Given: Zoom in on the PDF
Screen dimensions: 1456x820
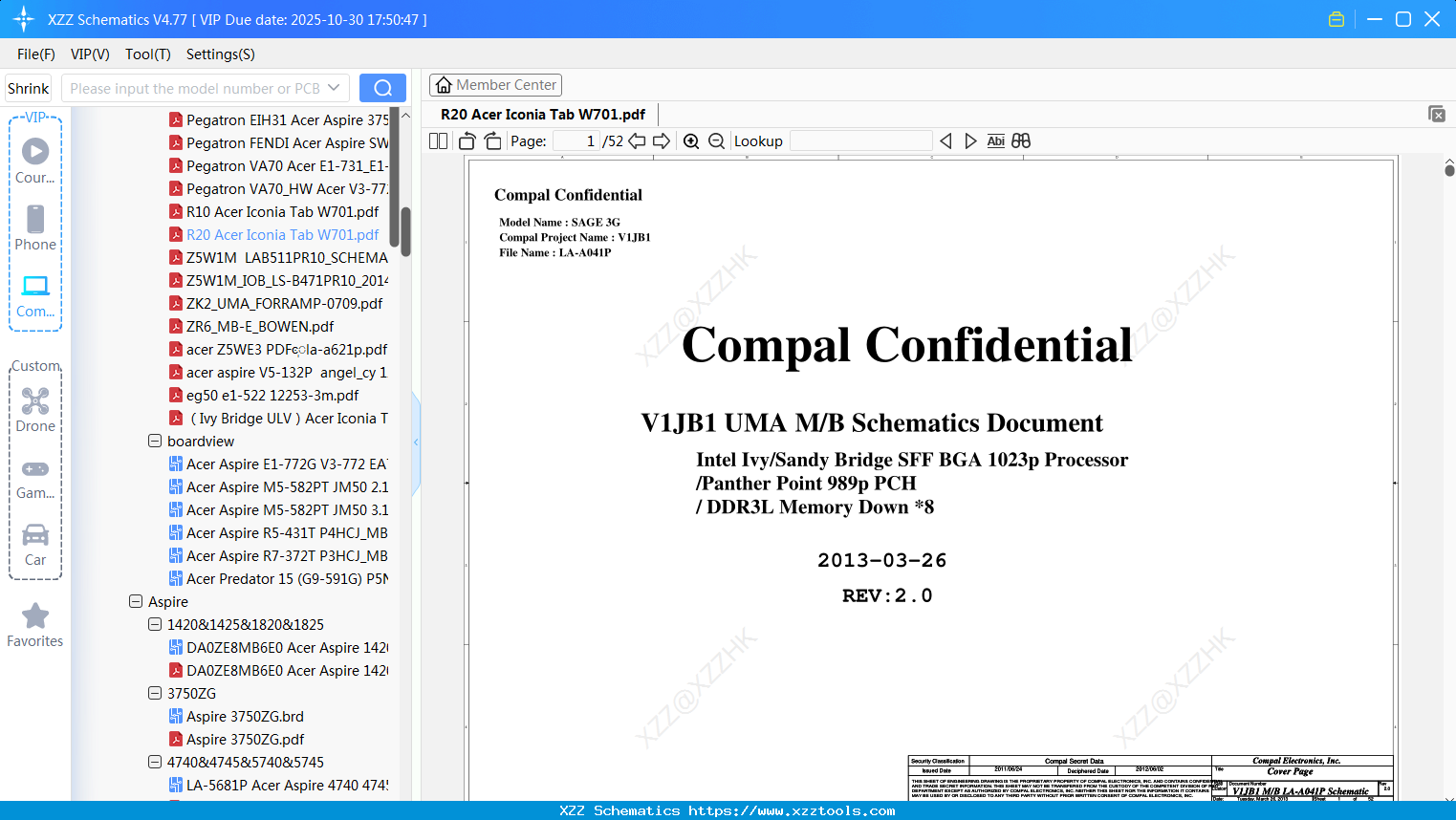Looking at the screenshot, I should [691, 140].
